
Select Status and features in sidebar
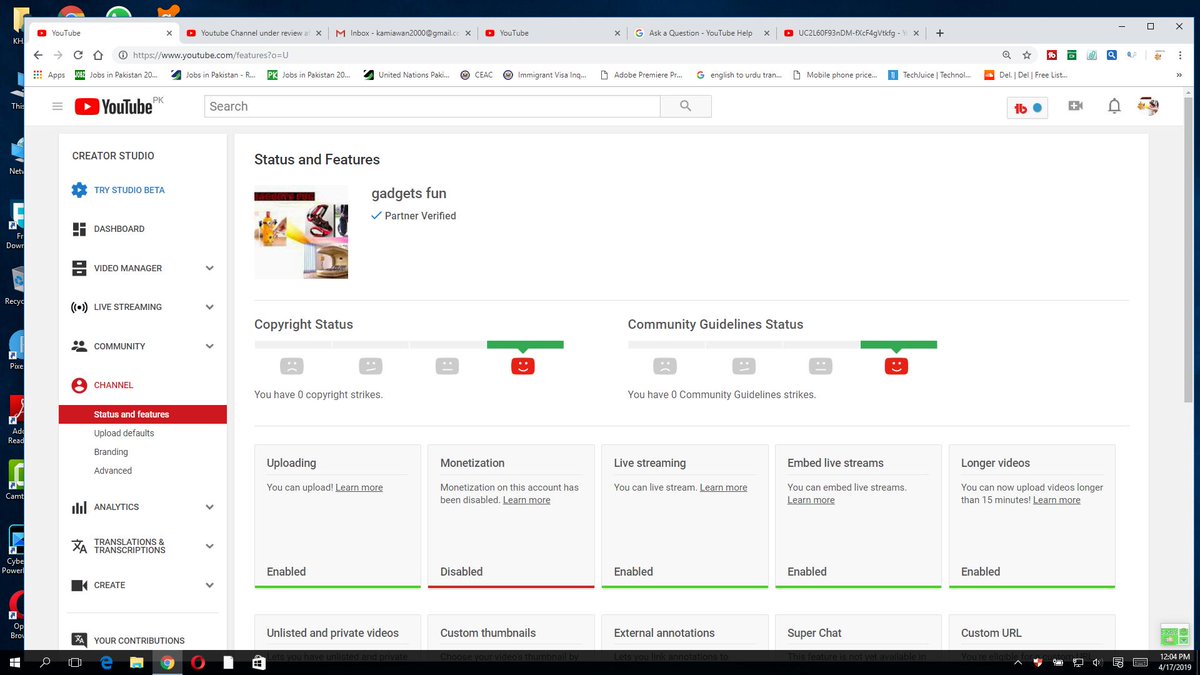pos(143,414)
